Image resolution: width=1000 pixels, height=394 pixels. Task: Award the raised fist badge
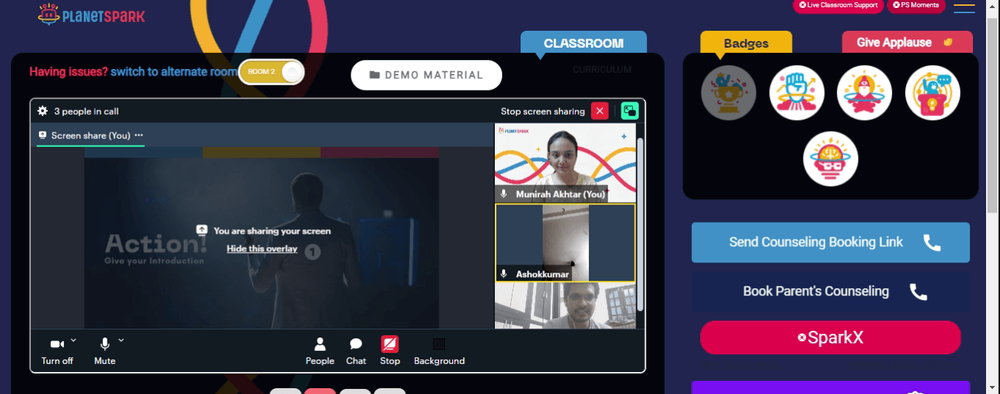click(797, 93)
